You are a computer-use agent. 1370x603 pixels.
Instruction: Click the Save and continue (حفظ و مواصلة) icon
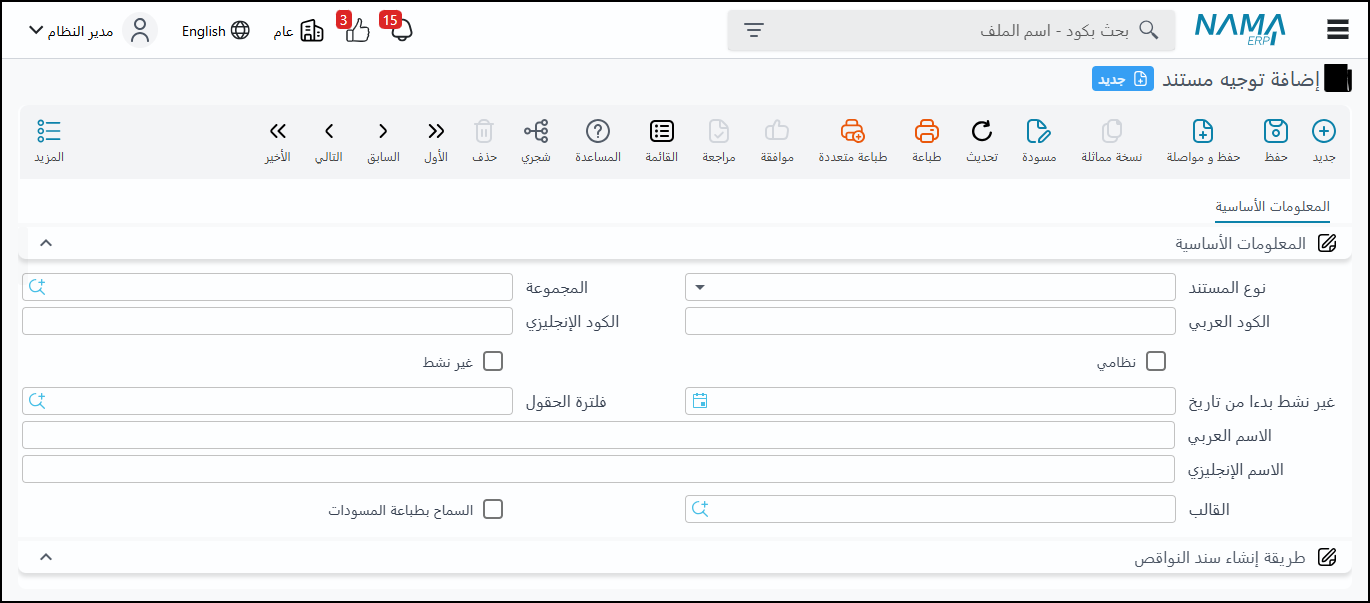point(1203,131)
